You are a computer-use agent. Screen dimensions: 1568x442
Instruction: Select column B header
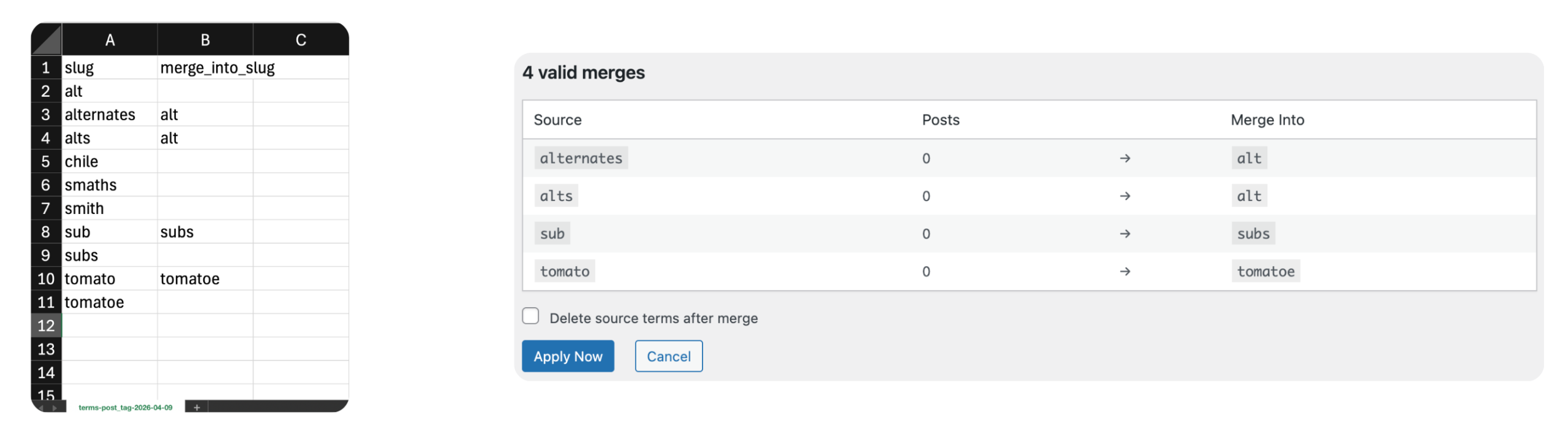[x=205, y=40]
